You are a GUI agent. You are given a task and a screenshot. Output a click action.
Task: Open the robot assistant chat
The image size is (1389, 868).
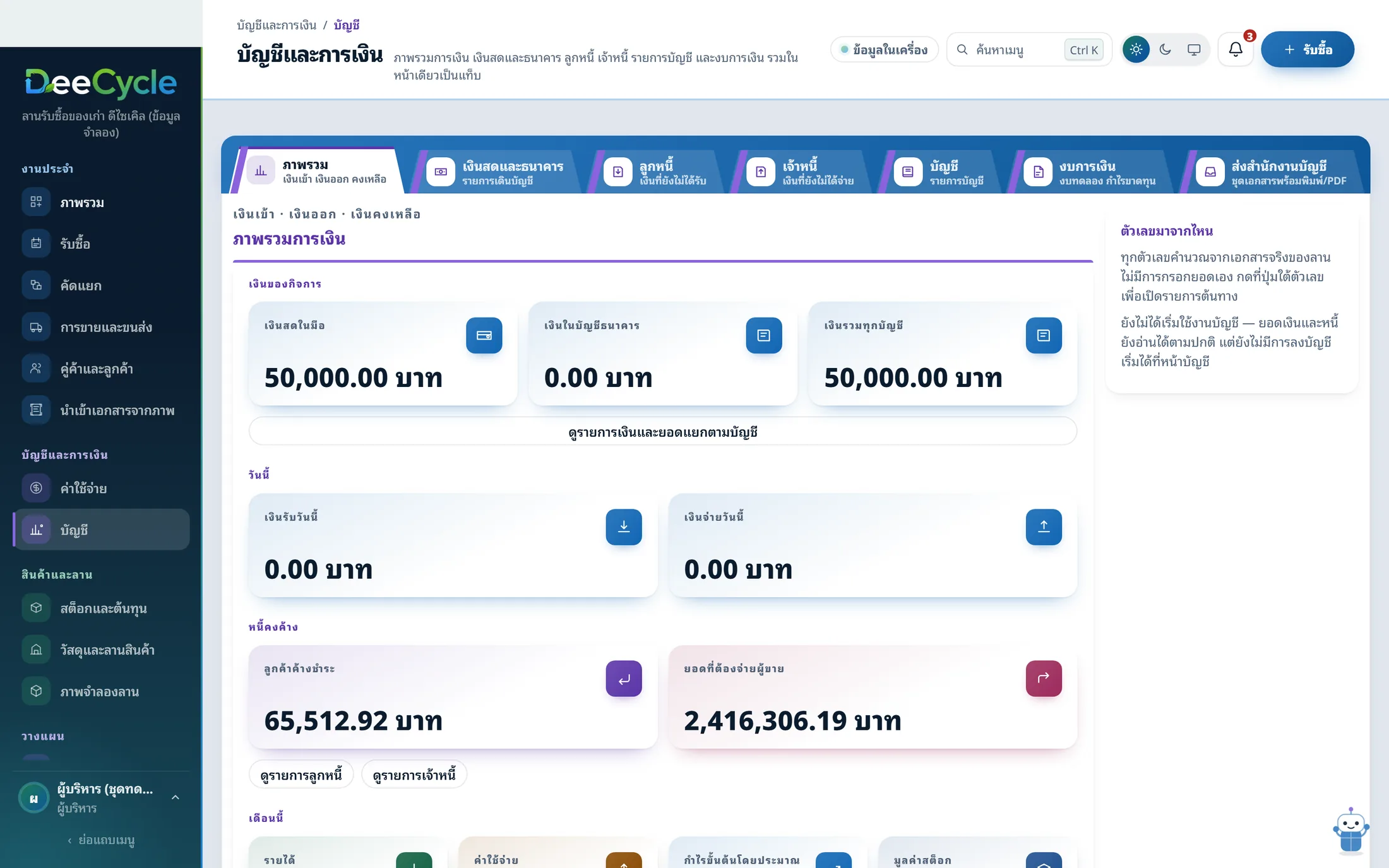pos(1350,831)
